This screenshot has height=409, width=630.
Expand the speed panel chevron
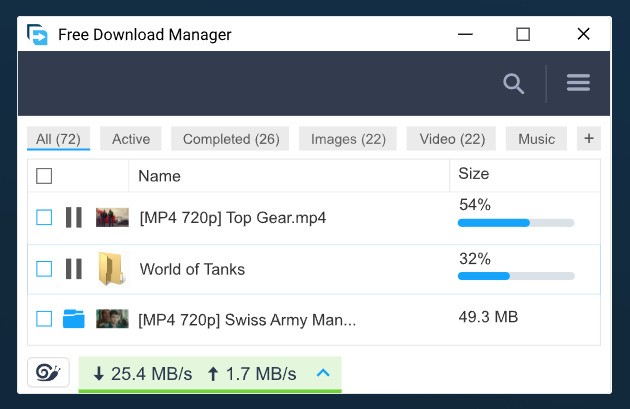(322, 374)
